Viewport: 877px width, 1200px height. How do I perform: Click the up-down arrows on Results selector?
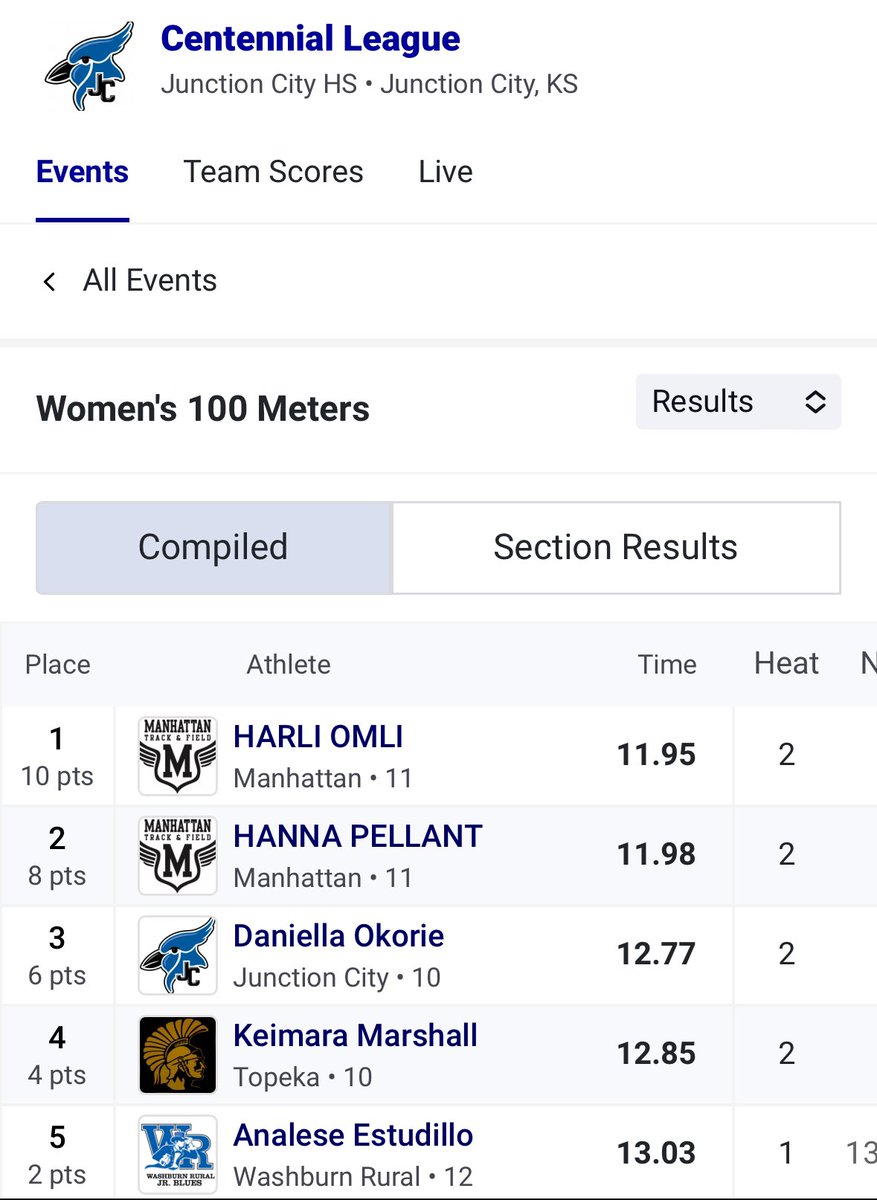coord(815,402)
